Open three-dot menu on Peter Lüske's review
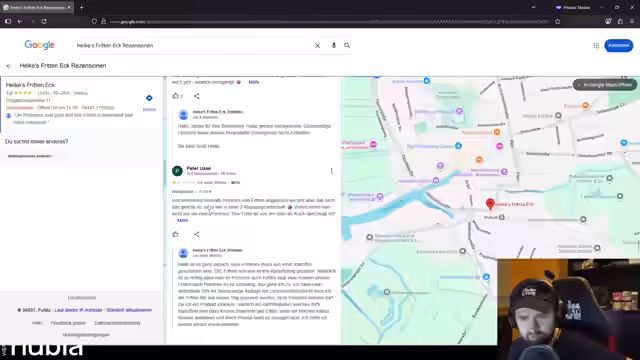 pyautogui.click(x=331, y=171)
